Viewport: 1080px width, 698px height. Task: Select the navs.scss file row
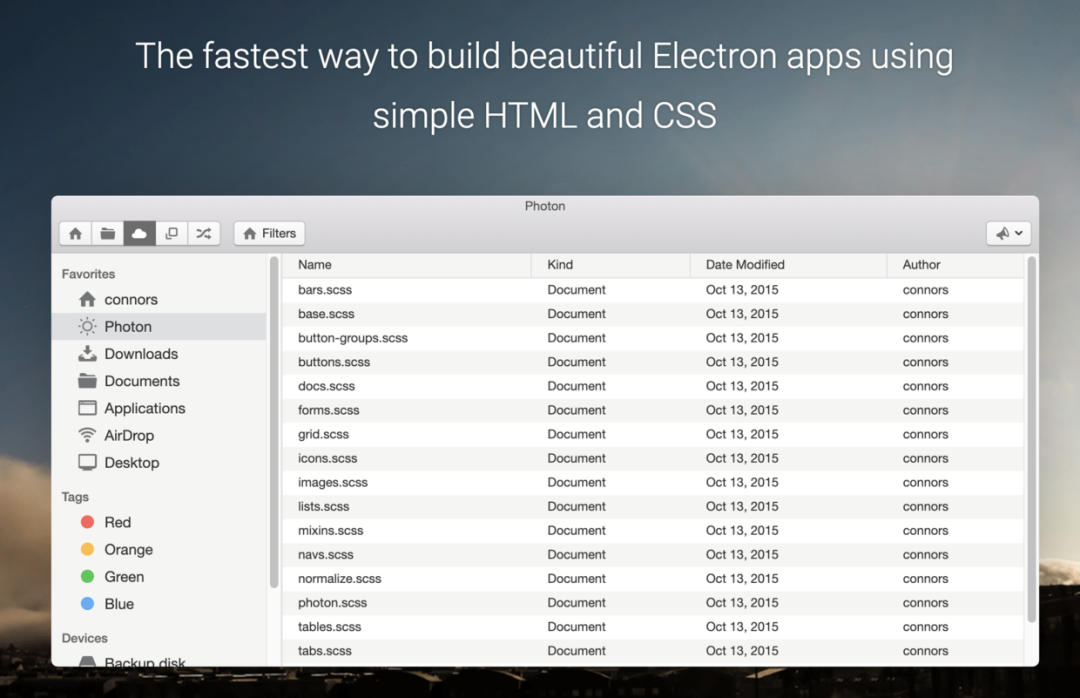pyautogui.click(x=652, y=555)
